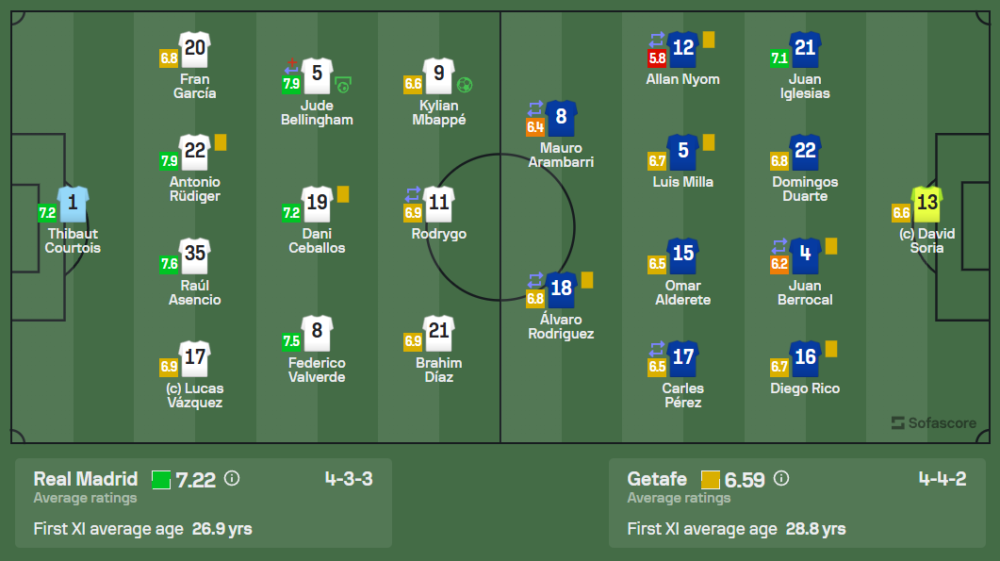Click the info icon beside Getafe's 6.59 rating
This screenshot has height=561, width=1000.
click(x=782, y=479)
